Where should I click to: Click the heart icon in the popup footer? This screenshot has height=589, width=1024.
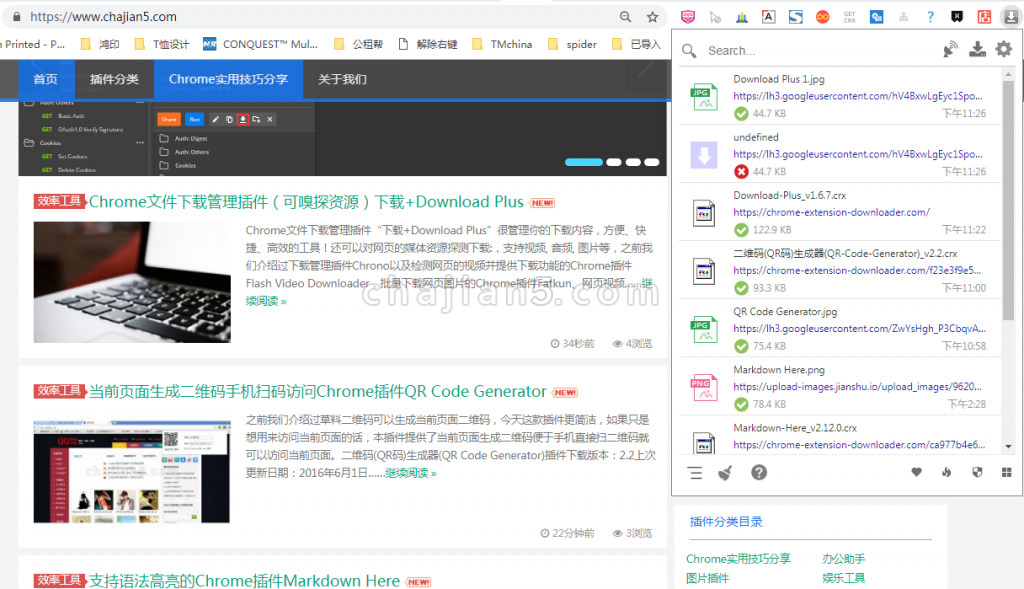click(x=917, y=472)
